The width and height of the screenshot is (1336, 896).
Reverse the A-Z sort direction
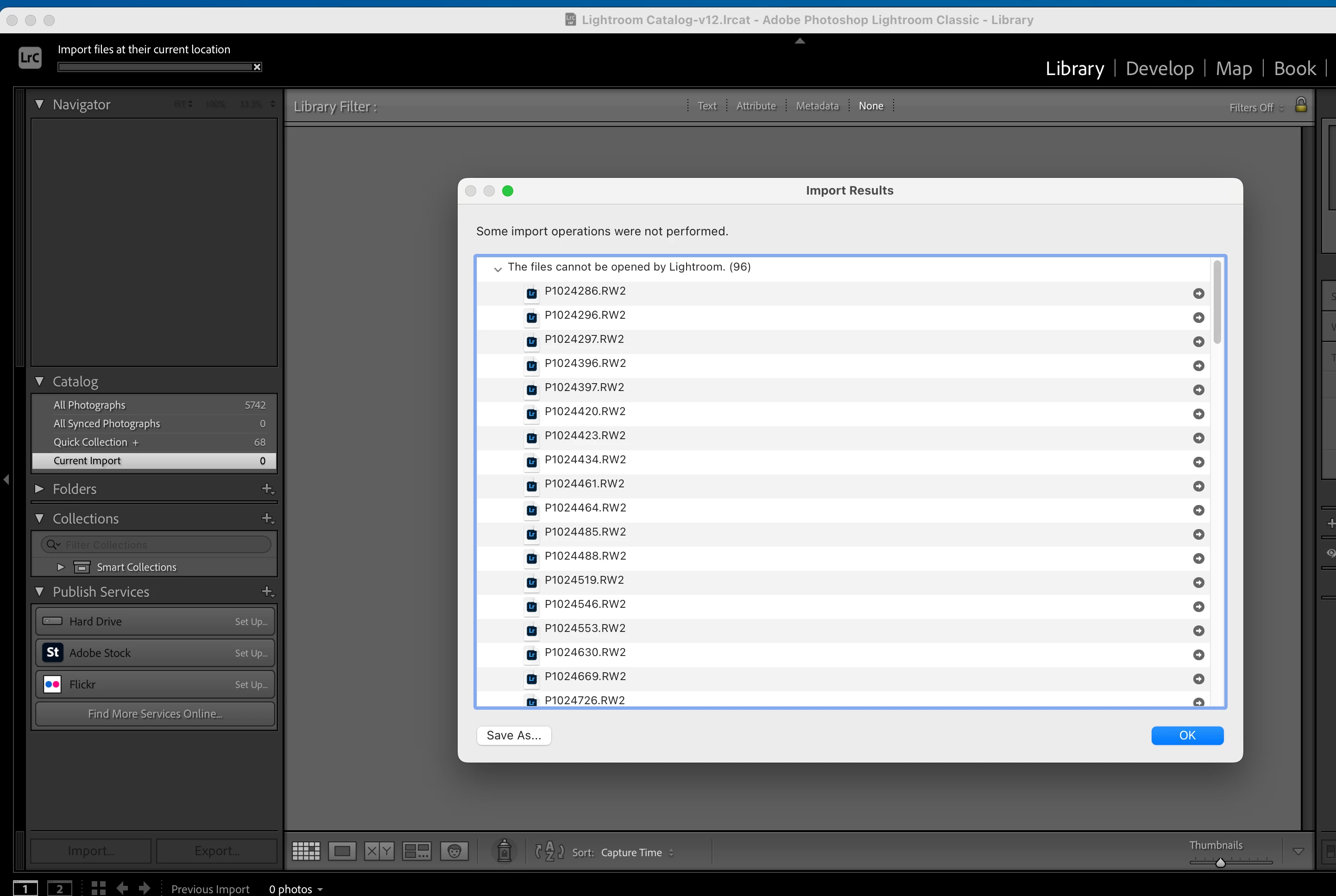coord(549,852)
